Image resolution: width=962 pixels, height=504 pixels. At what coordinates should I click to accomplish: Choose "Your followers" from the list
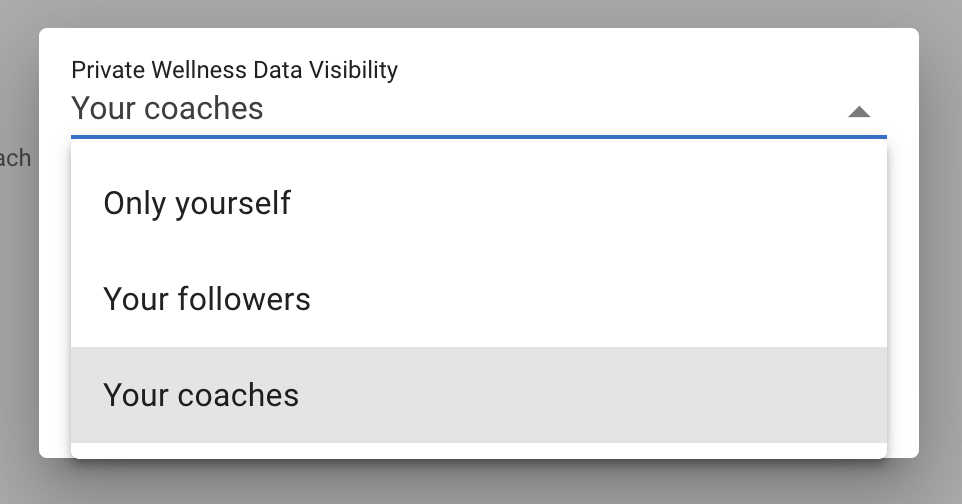coord(207,299)
